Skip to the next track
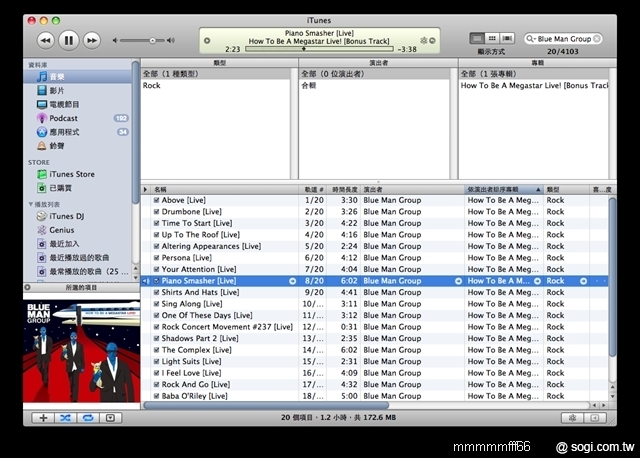The image size is (640, 458). coord(91,40)
